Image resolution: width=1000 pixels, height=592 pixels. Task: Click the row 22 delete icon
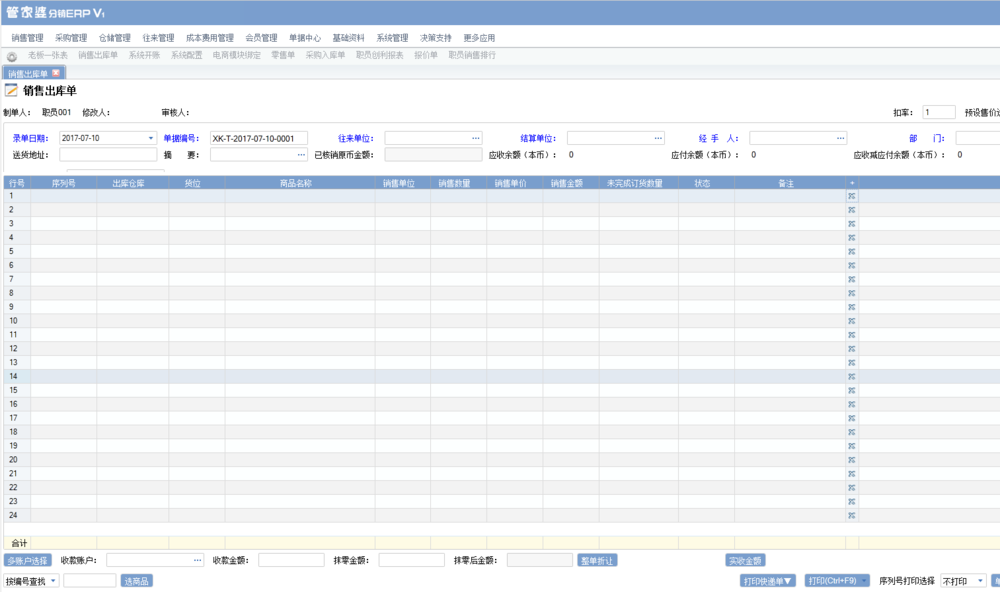click(851, 487)
